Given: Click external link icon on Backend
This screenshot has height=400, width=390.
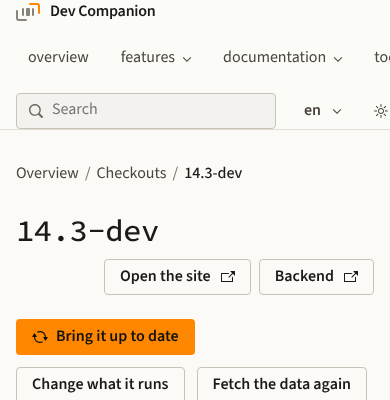Looking at the screenshot, I should click(351, 277).
